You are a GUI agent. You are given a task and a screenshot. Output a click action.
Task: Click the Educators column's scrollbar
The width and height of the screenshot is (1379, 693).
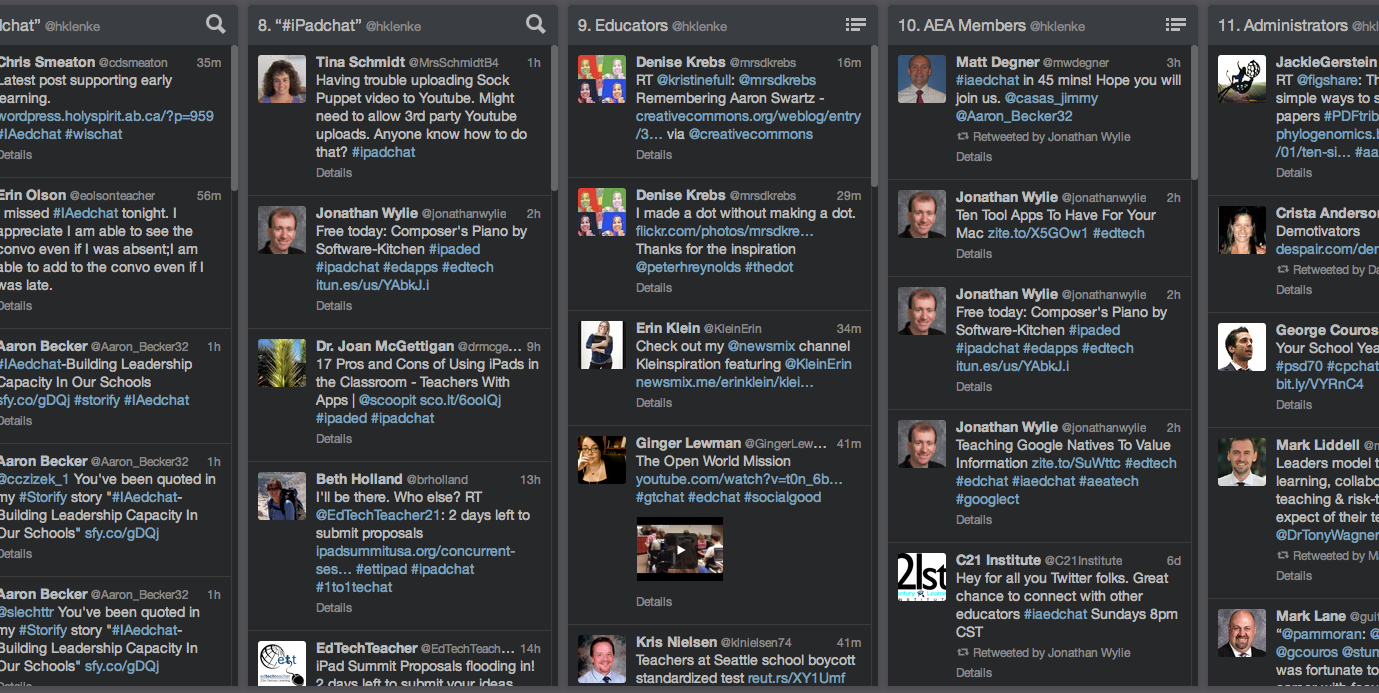[x=874, y=116]
